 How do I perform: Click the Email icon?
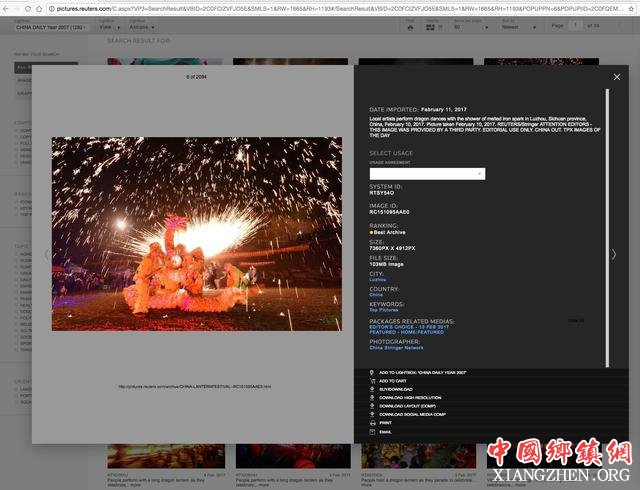point(370,432)
